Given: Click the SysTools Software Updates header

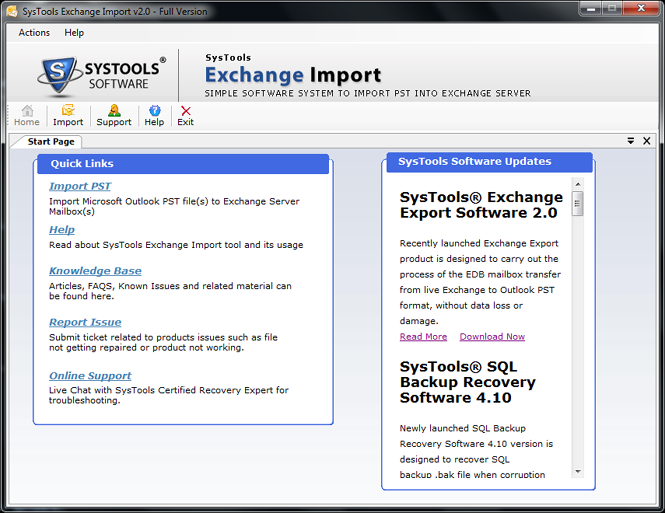Looking at the screenshot, I should tap(489, 162).
